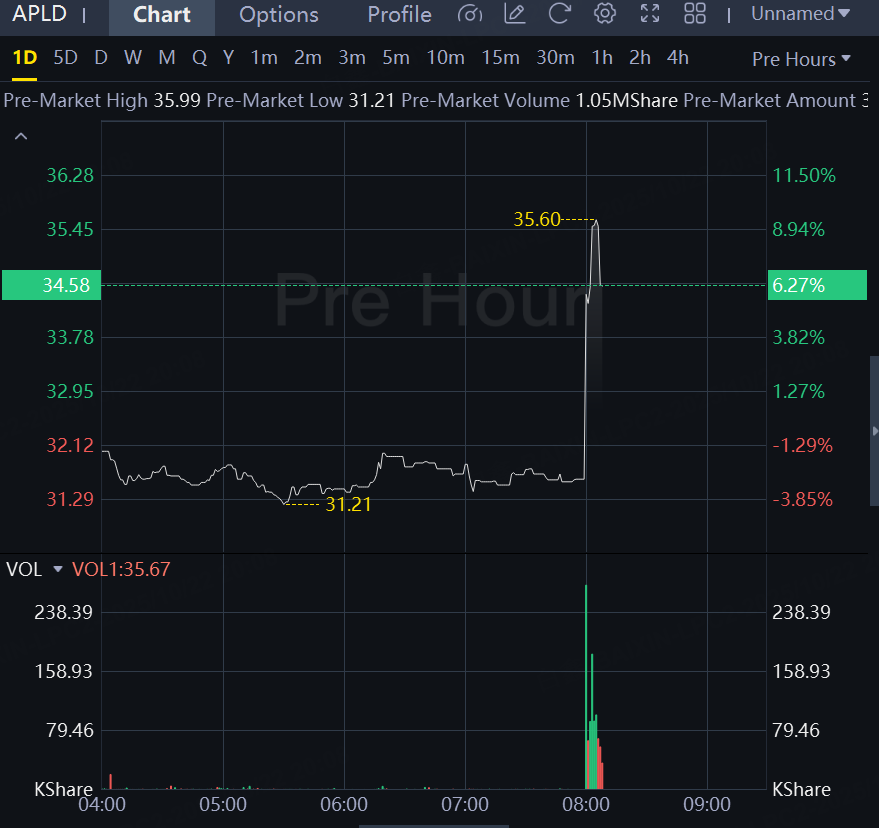Select the 1m interval
Image resolution: width=879 pixels, height=828 pixels.
(x=264, y=58)
